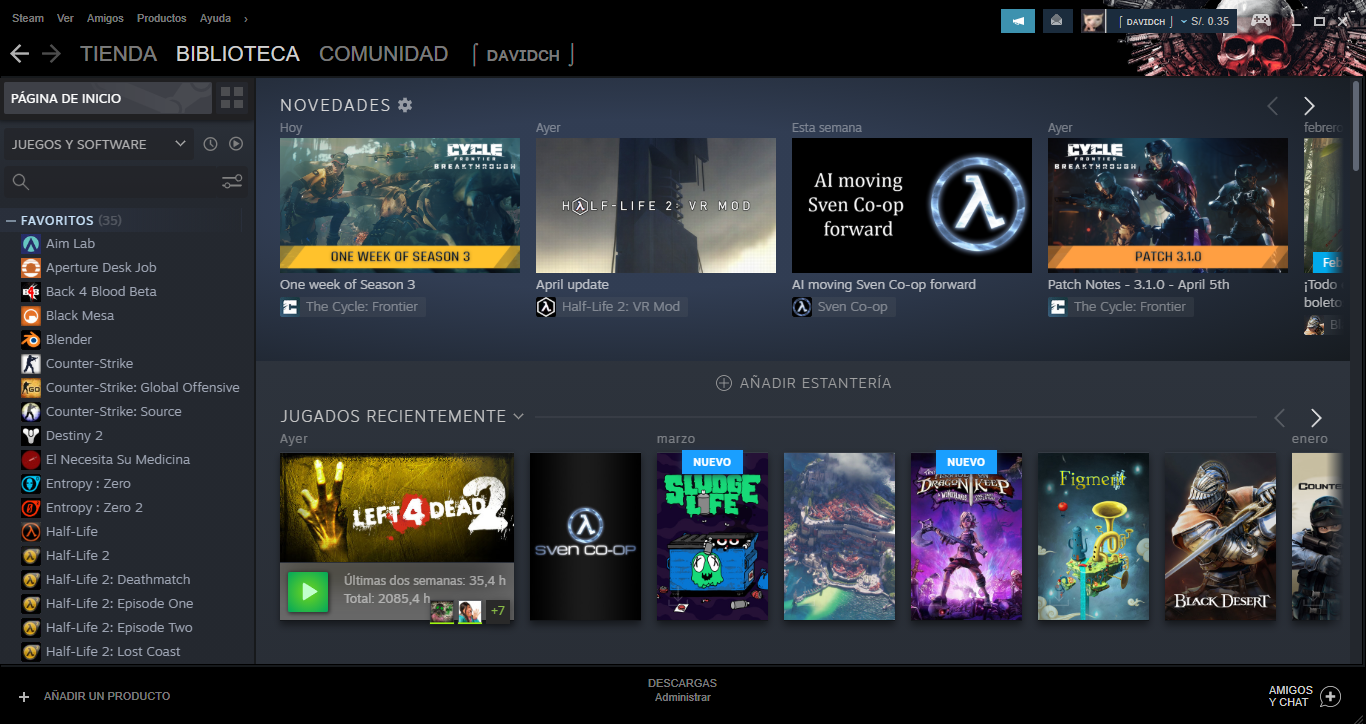The width and height of the screenshot is (1366, 724).
Task: Select the Black Mesa icon in favorites
Action: (31, 315)
